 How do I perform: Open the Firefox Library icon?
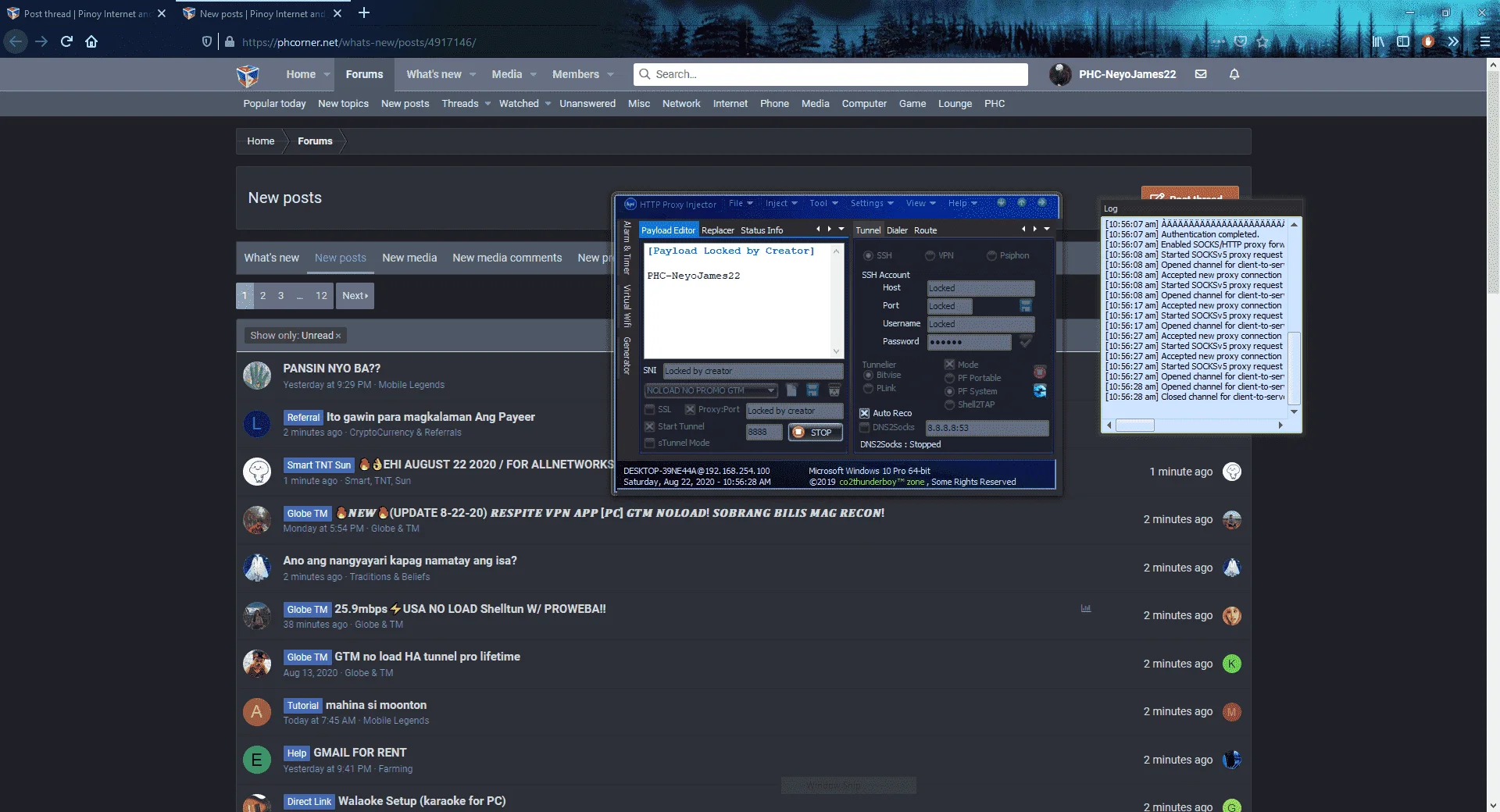pyautogui.click(x=1378, y=41)
